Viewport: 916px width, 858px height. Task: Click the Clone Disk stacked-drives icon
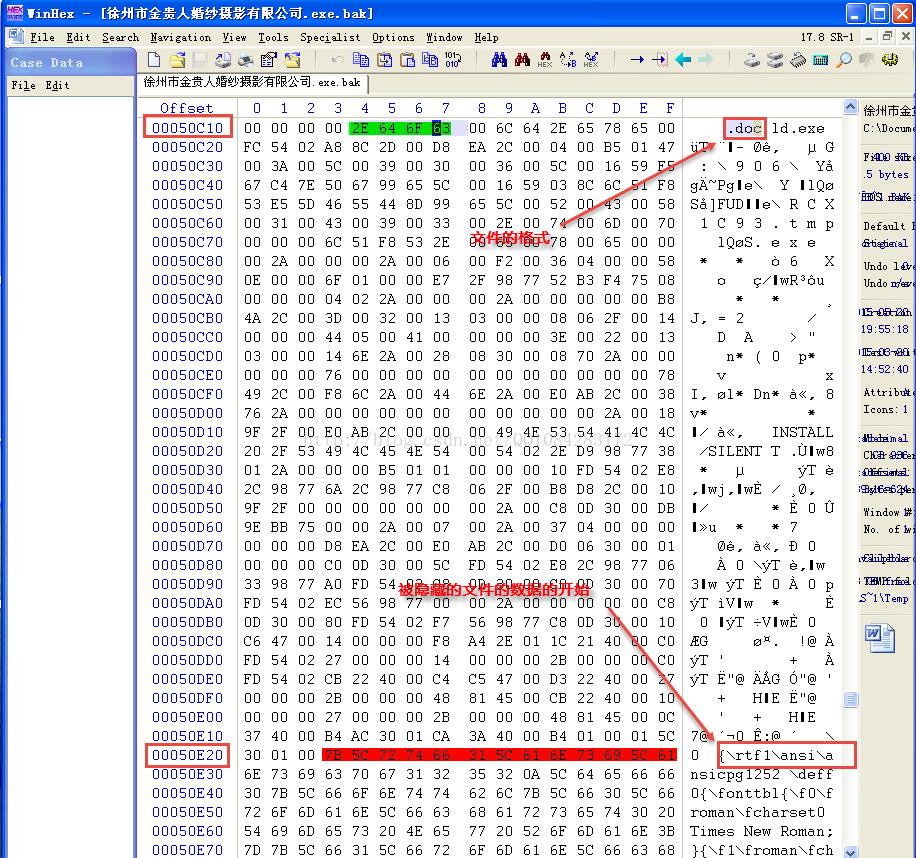(775, 60)
